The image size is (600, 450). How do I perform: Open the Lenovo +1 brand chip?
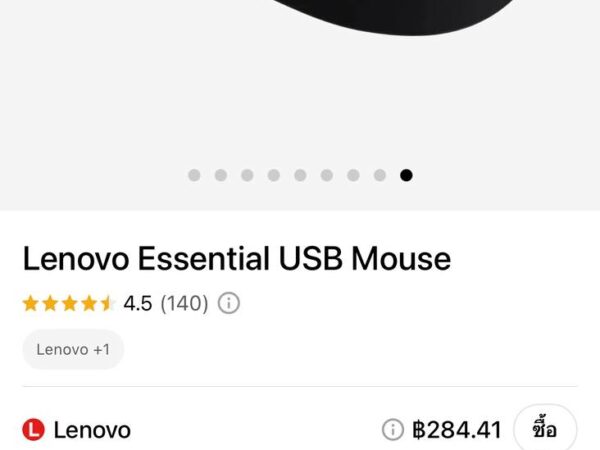73,349
